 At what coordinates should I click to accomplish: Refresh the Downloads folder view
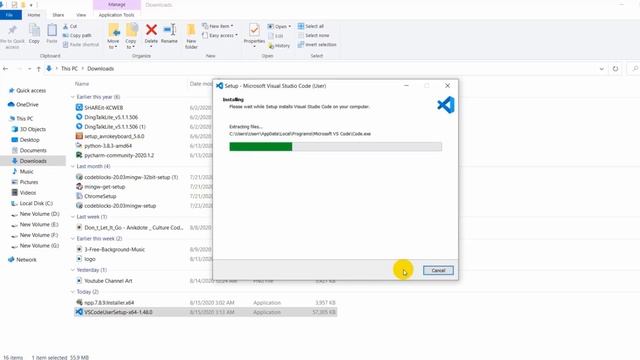(615, 69)
